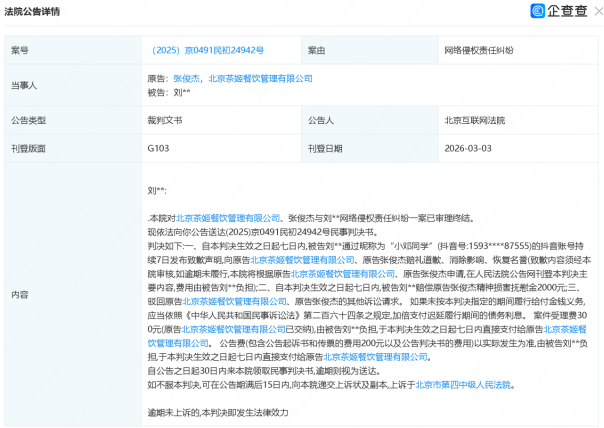Close the 法院公告详情 dialog
The height and width of the screenshot is (428, 604).
pos(599,11)
